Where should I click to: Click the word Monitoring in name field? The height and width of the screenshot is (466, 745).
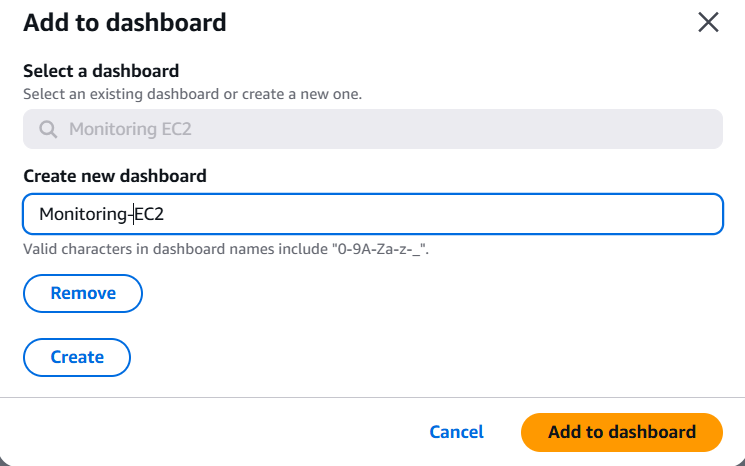[x=82, y=213]
